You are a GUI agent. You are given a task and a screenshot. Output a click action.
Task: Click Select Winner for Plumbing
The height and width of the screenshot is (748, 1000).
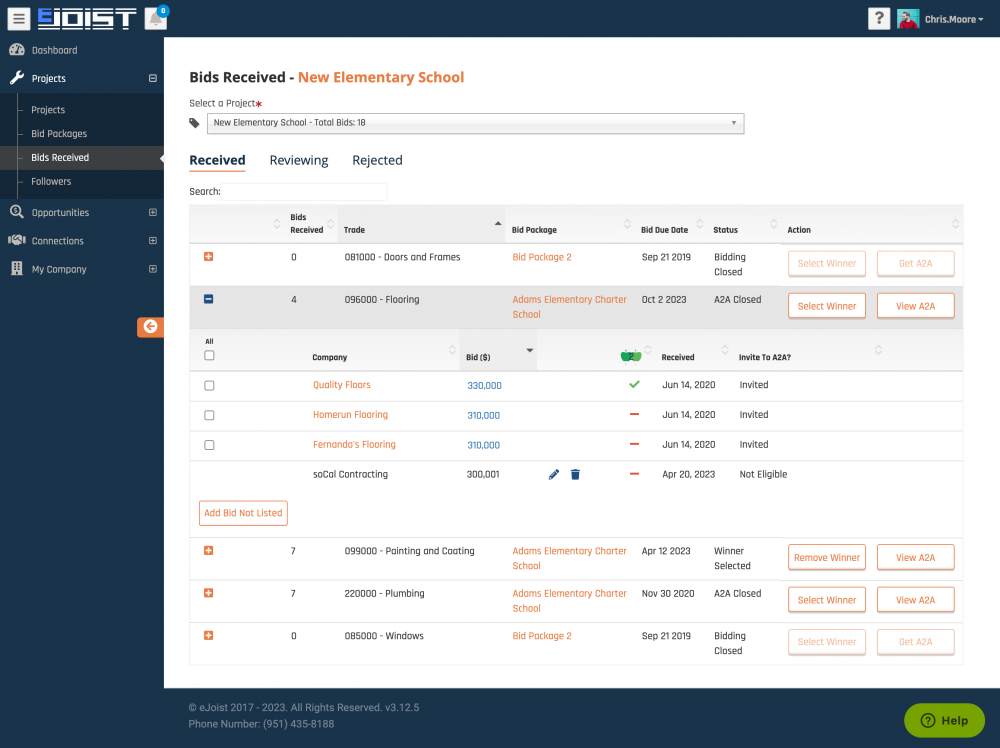coord(827,600)
